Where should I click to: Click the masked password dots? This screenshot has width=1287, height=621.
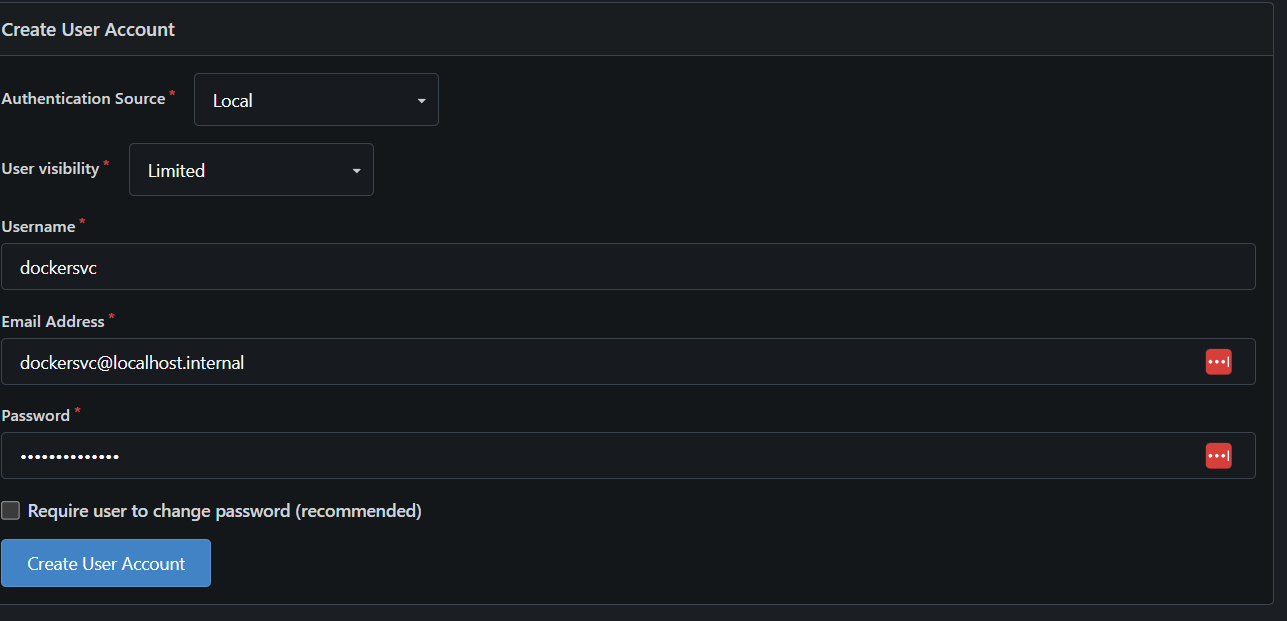(70, 457)
